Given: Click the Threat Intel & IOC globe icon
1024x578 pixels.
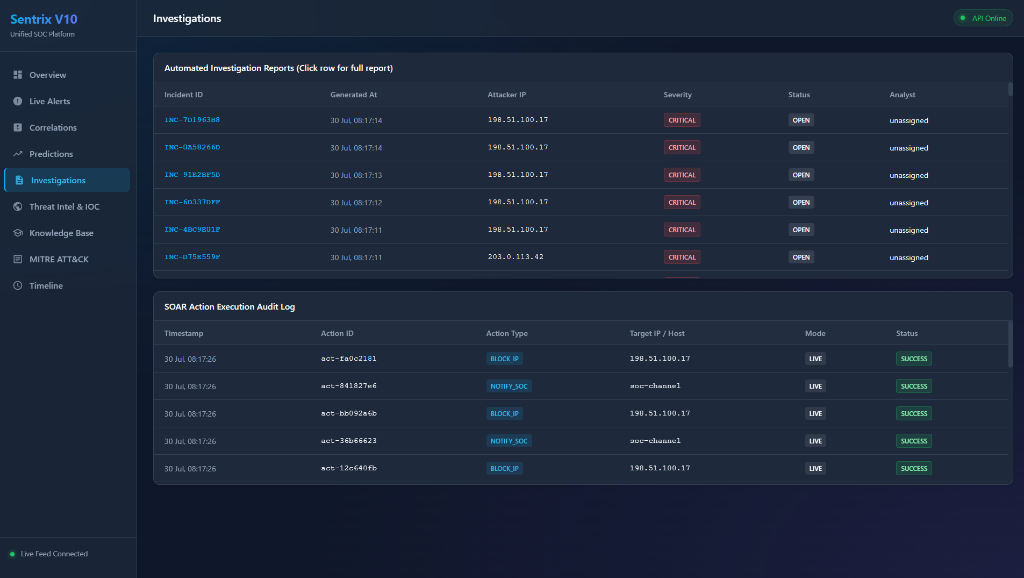Looking at the screenshot, I should click(x=18, y=206).
